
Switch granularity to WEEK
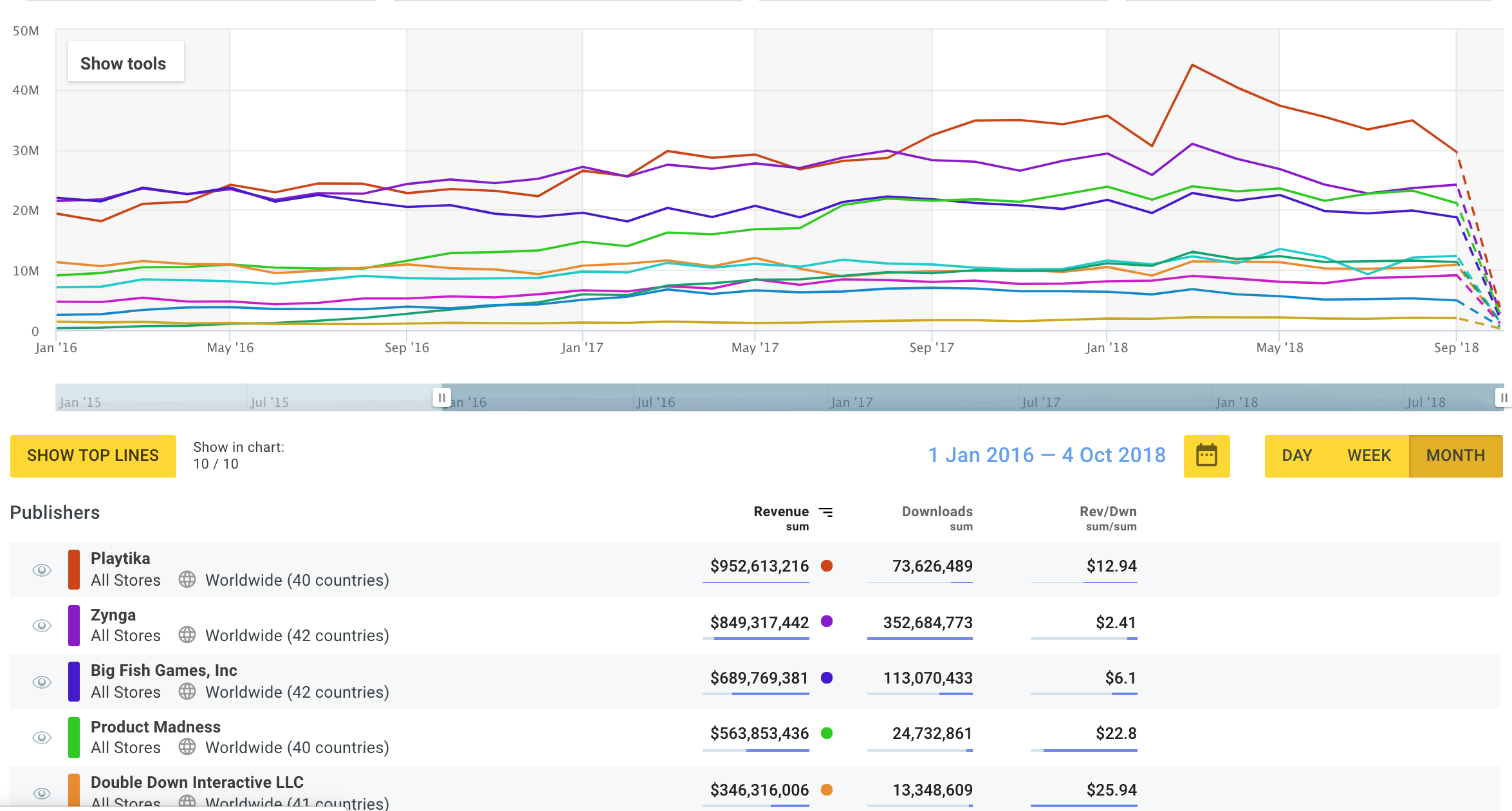1369,456
